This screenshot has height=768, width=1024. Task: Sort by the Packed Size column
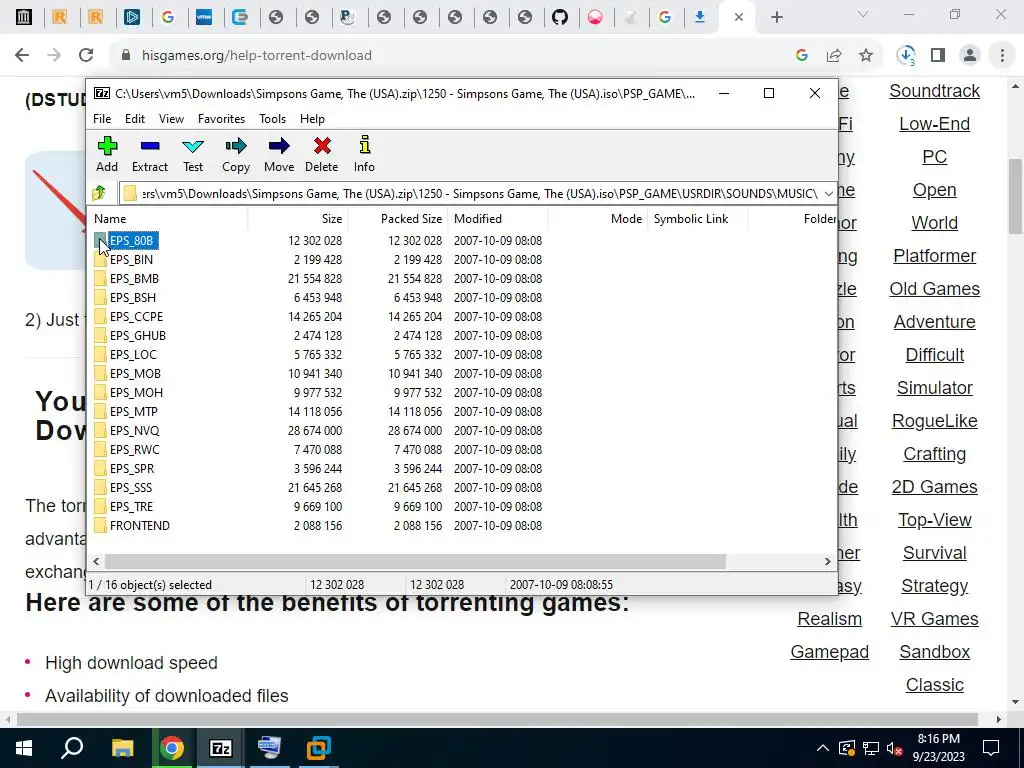pyautogui.click(x=398, y=219)
